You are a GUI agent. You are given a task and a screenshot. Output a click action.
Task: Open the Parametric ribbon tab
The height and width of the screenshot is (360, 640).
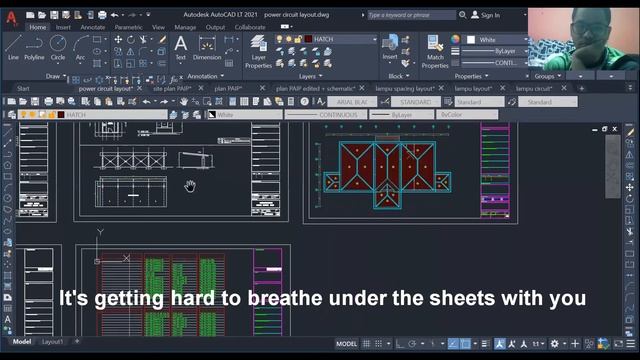point(128,27)
